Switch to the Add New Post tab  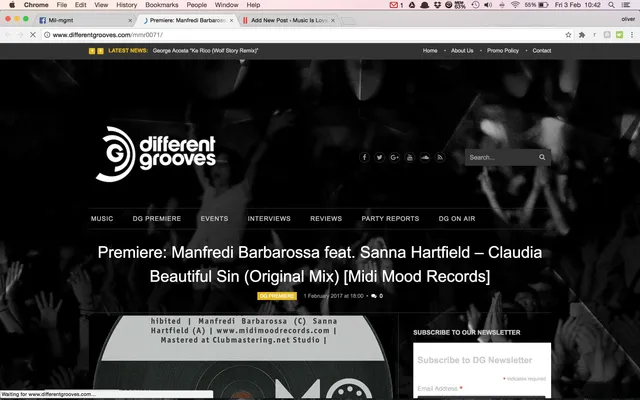pyautogui.click(x=289, y=20)
